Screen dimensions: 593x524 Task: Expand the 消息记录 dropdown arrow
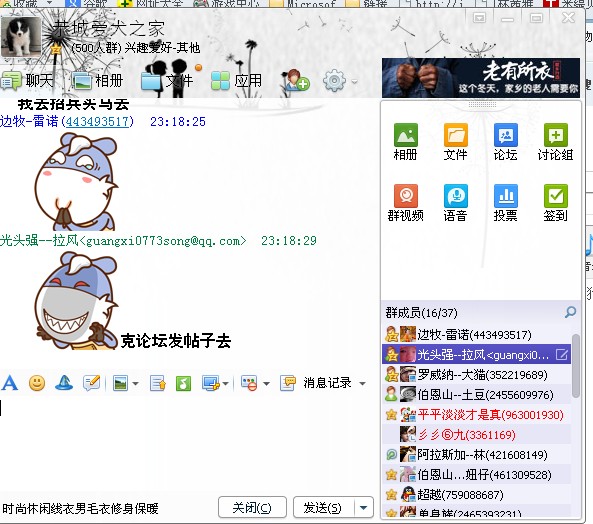(362, 384)
